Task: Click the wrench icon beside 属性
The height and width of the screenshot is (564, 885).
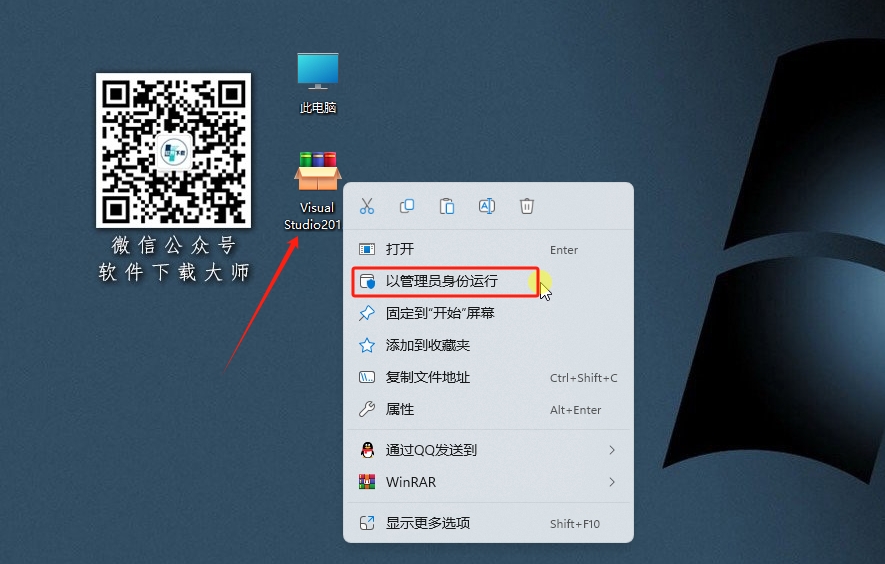Action: [367, 409]
